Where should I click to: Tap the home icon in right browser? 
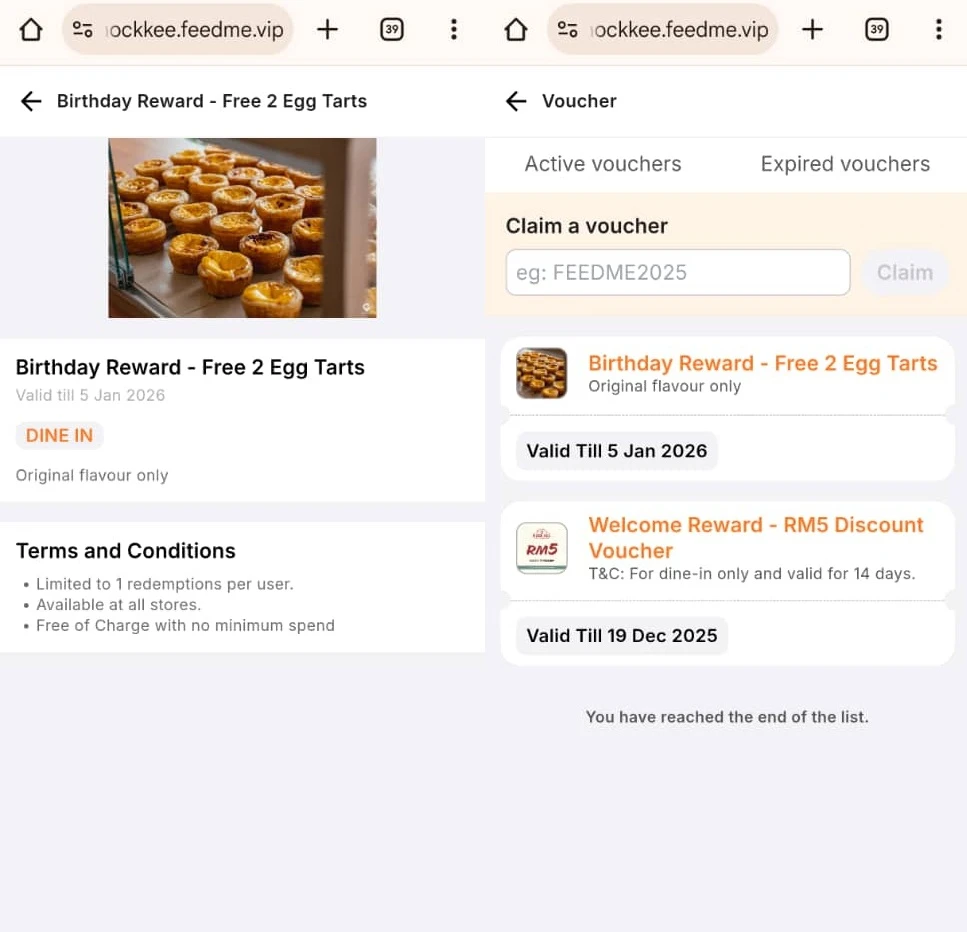pyautogui.click(x=516, y=30)
